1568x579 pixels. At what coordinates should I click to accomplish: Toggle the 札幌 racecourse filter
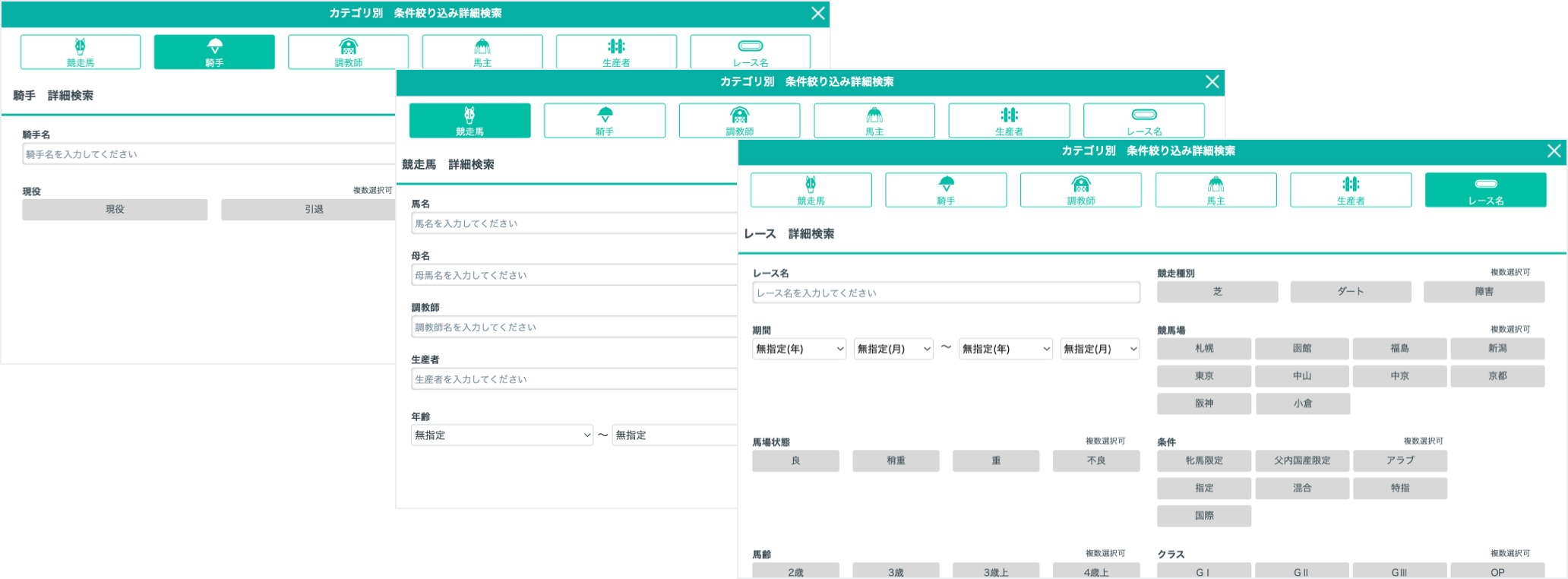[x=1203, y=349]
